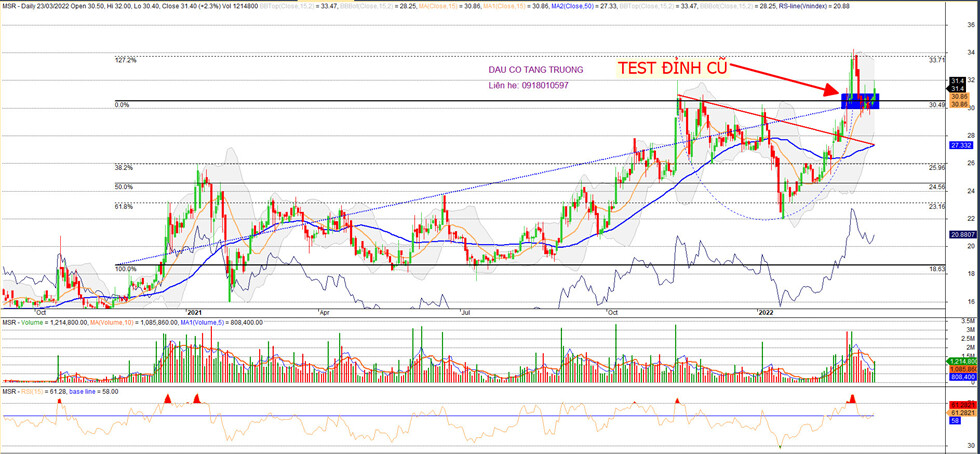980x454 pixels.
Task: Click the 3.5M volume axis label
Action: 970,321
